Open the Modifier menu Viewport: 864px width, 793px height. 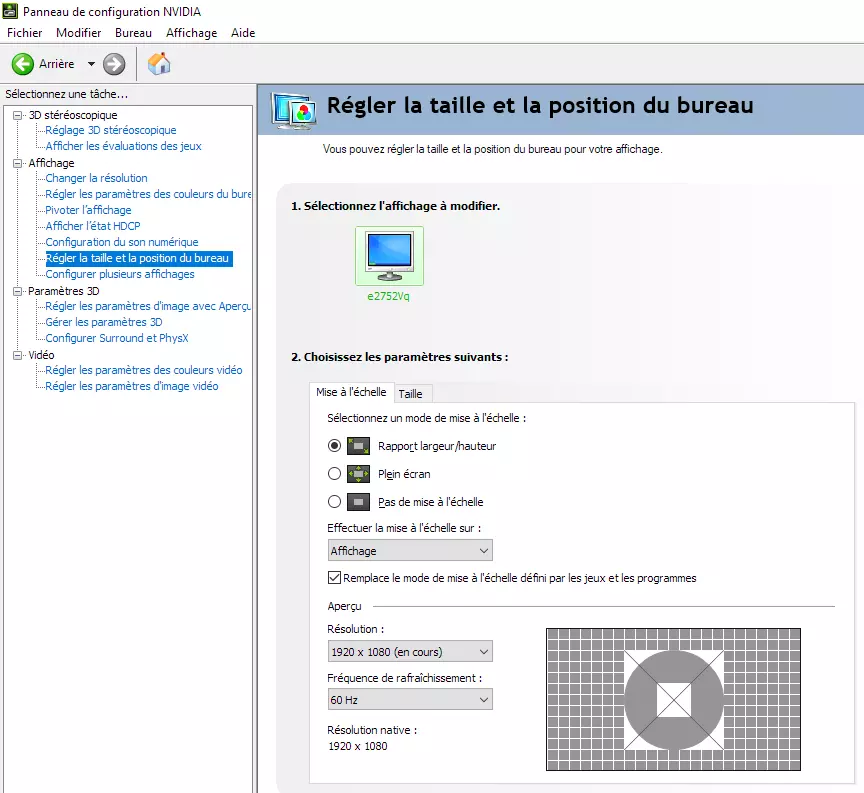[x=79, y=33]
